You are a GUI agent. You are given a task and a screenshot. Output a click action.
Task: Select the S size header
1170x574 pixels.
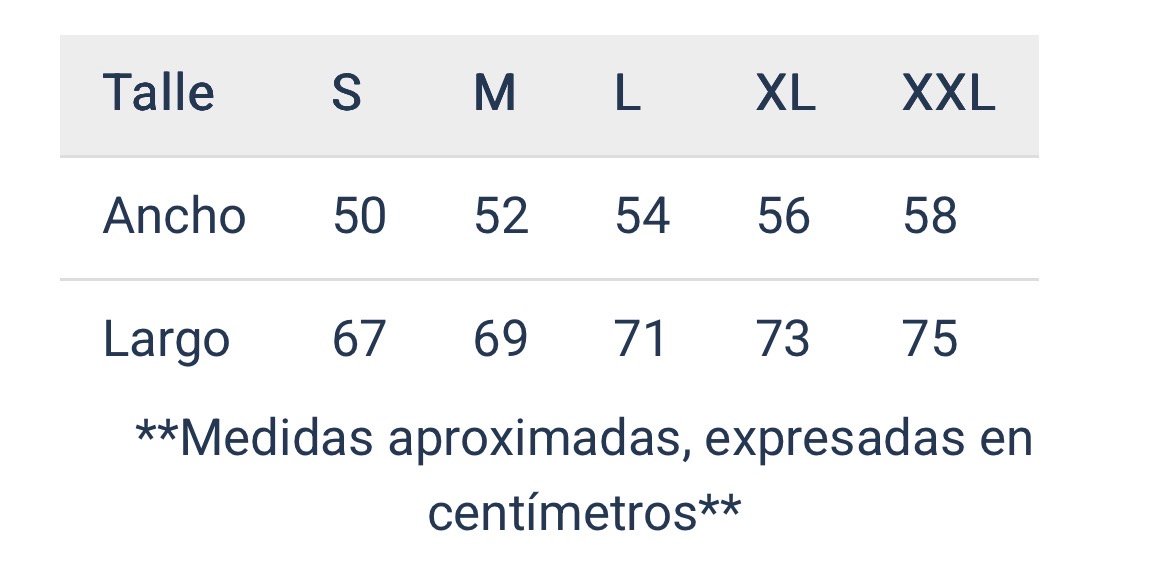point(346,94)
